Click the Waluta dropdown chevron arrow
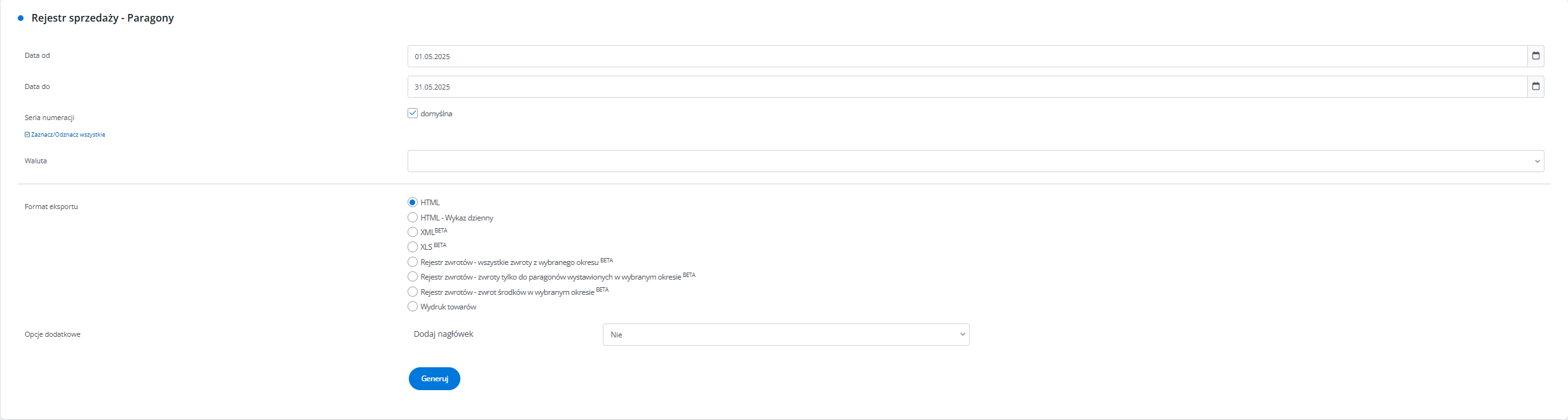The height and width of the screenshot is (420, 1568). coord(1537,161)
